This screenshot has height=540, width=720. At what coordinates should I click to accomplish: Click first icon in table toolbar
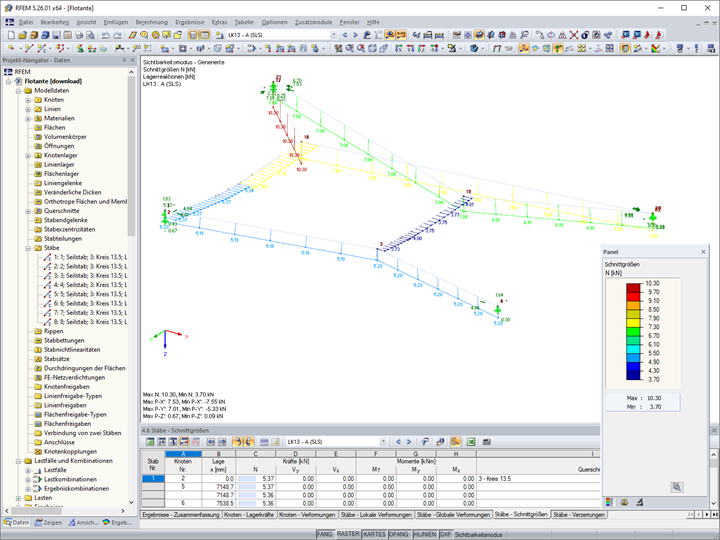point(150,442)
